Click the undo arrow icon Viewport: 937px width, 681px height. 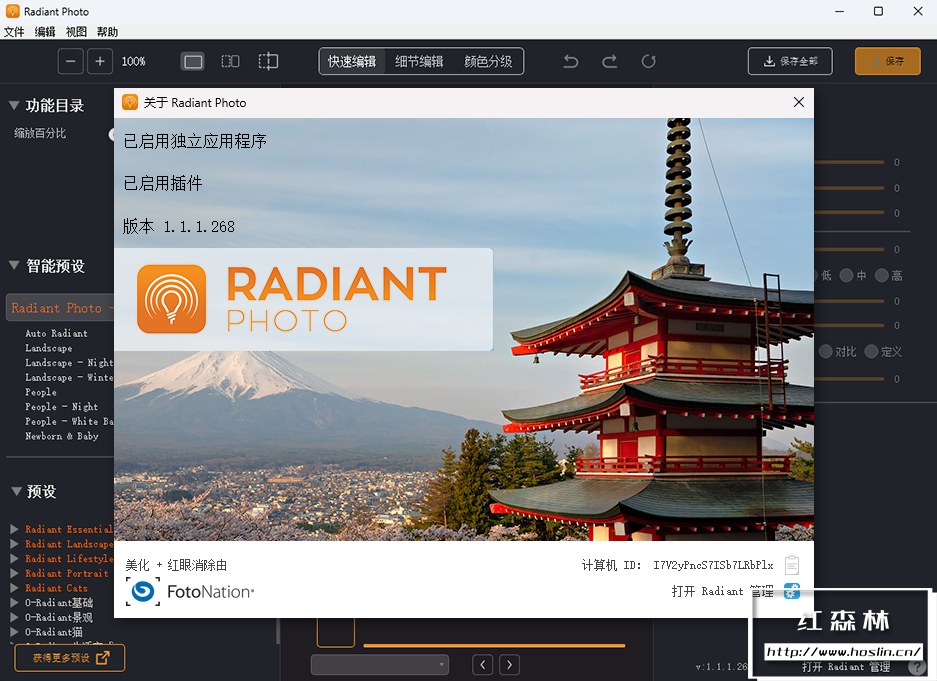[571, 61]
